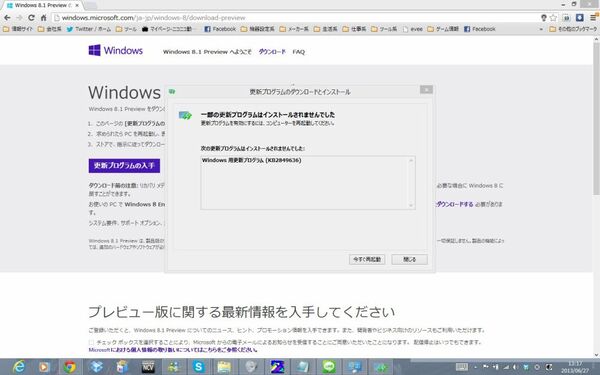Select 'Windows 用更新プログラム (KB2849636)' list entry
600x375 pixels.
click(x=251, y=160)
